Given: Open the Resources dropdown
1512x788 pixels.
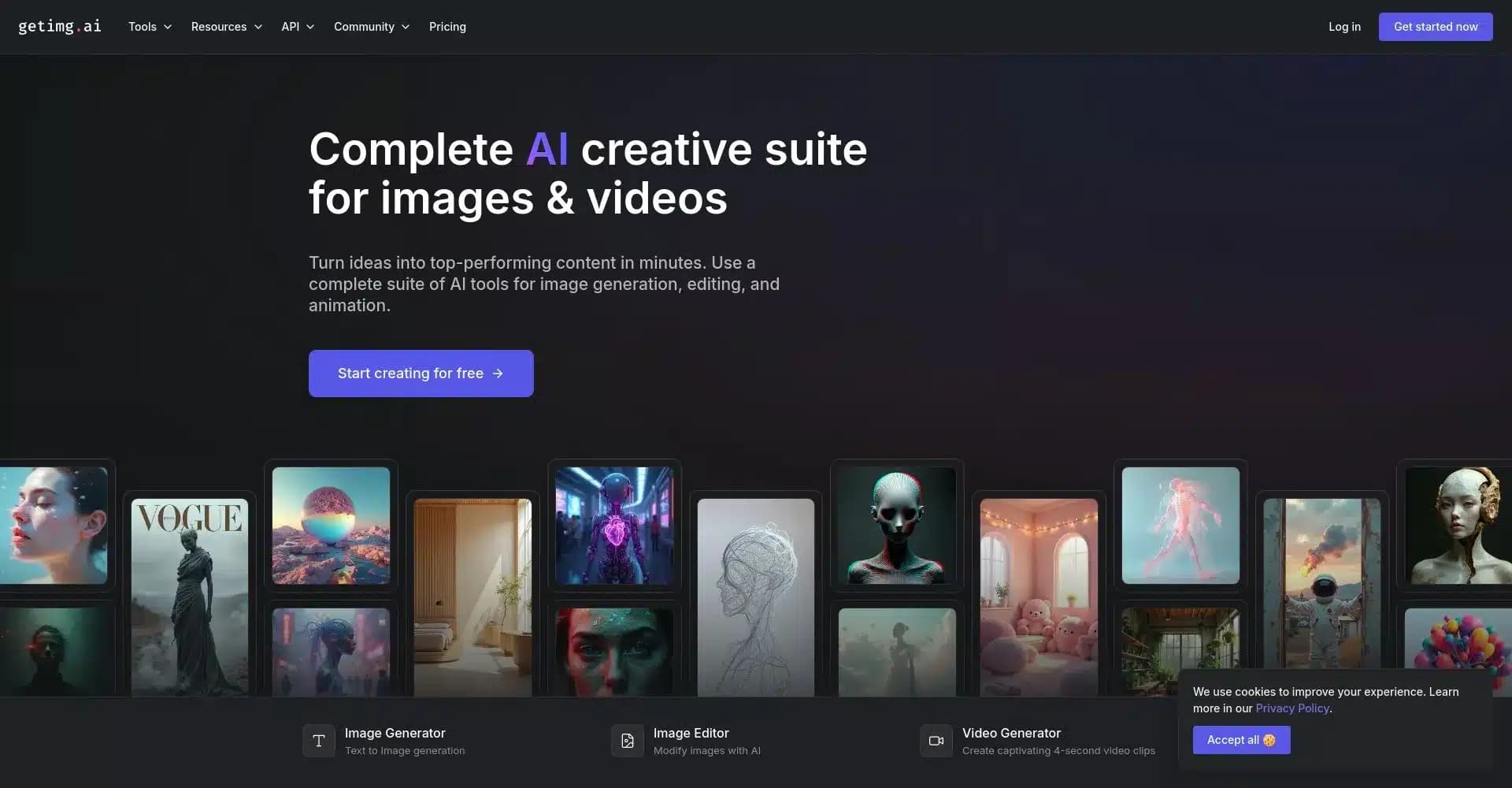Looking at the screenshot, I should point(226,26).
